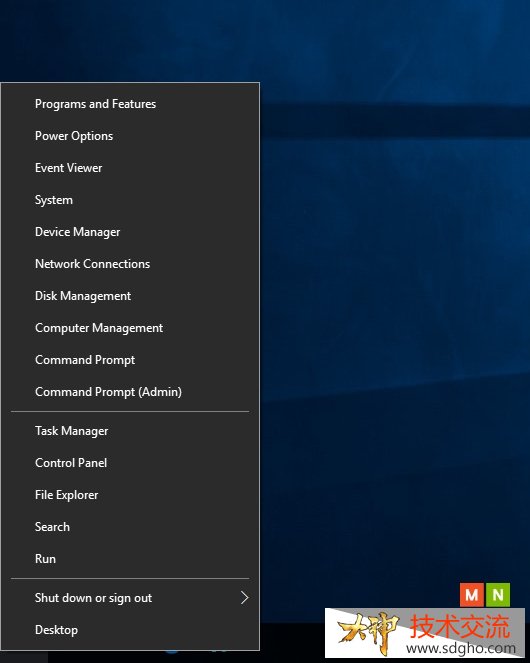Start Task Manager
The width and height of the screenshot is (530, 663).
click(x=130, y=431)
